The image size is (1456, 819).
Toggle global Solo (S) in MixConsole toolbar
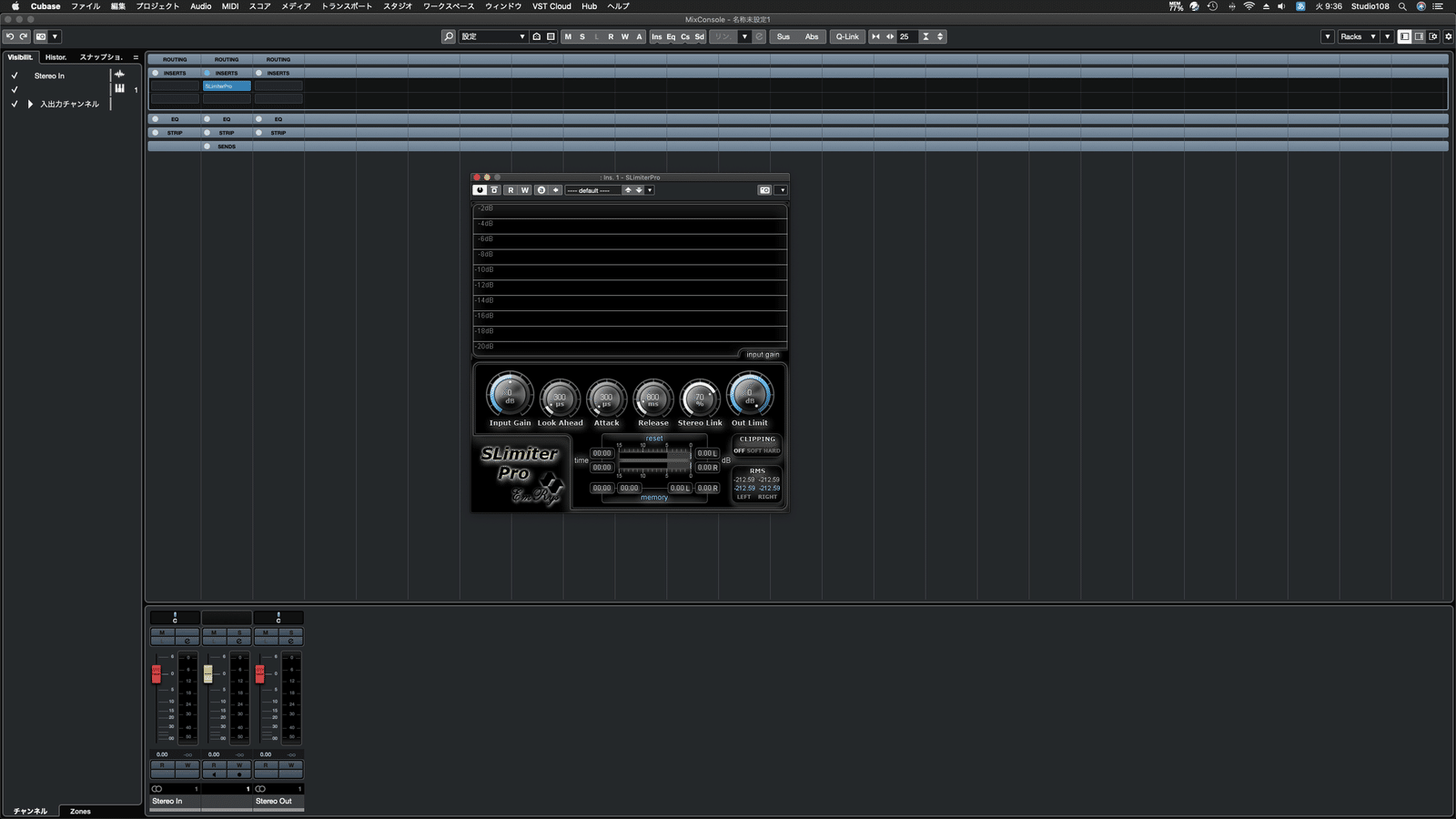pos(582,36)
